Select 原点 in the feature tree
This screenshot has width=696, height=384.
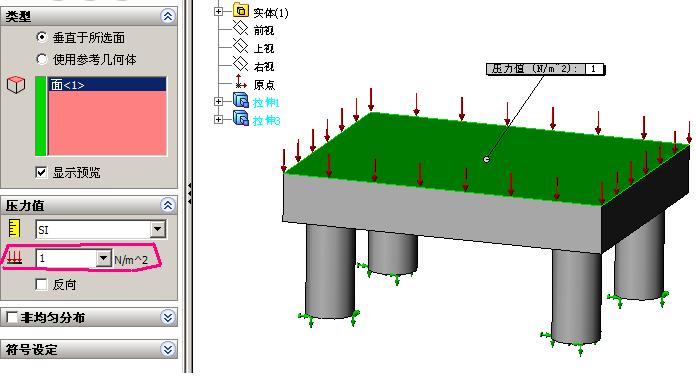(x=264, y=84)
